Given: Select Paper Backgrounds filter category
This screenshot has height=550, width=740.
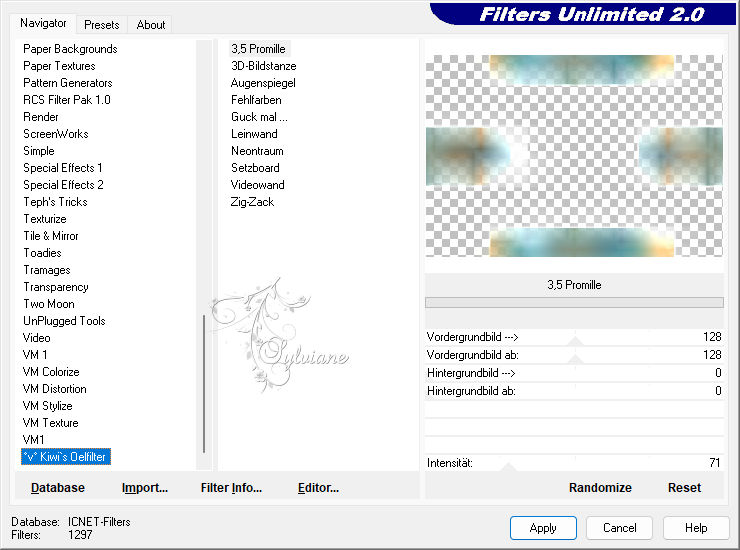Looking at the screenshot, I should pyautogui.click(x=70, y=49).
